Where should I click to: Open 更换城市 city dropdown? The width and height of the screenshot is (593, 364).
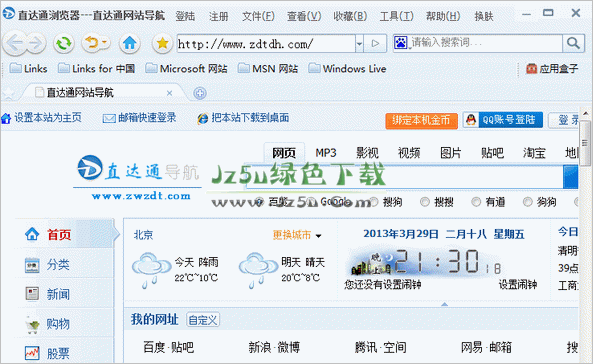tap(297, 235)
